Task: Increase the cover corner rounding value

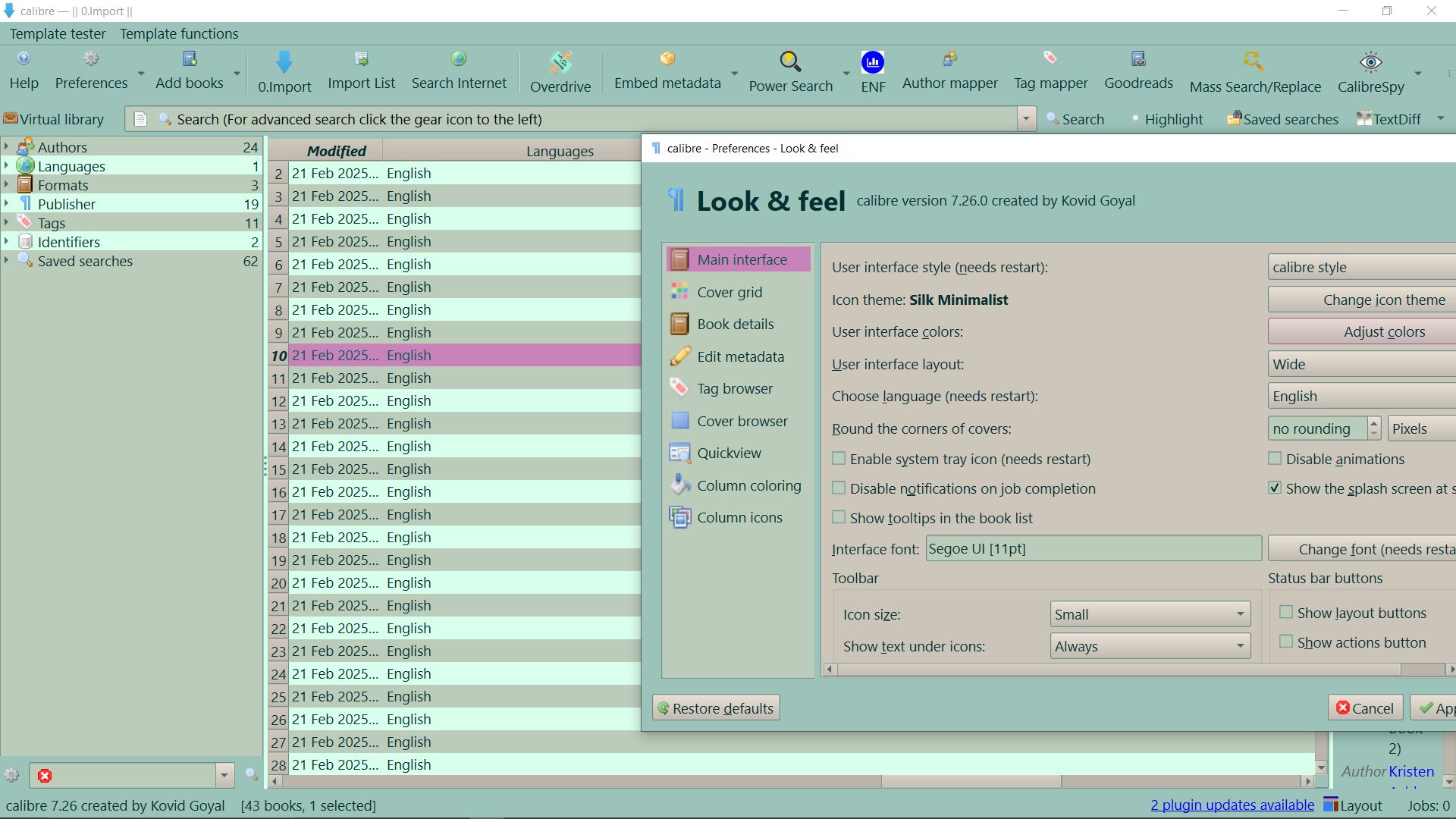Action: (1374, 423)
